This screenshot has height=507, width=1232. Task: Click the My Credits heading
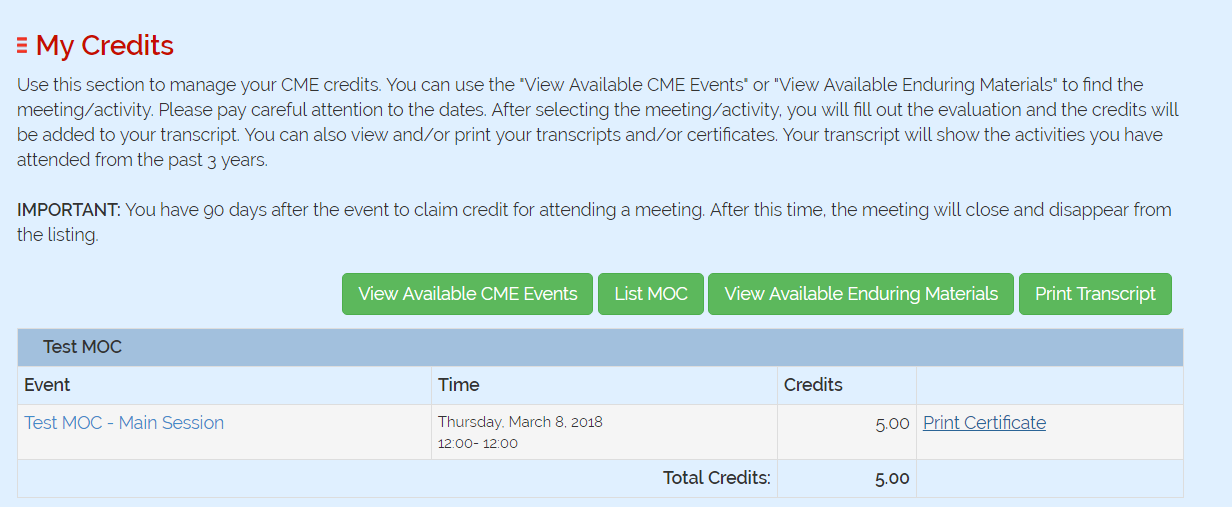pyautogui.click(x=104, y=46)
